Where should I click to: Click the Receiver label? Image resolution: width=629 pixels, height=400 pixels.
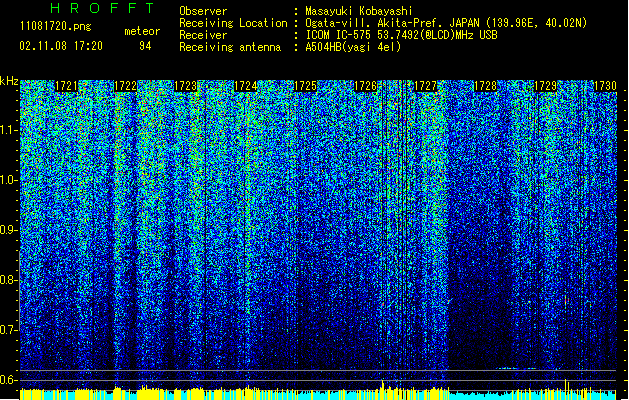pos(203,35)
